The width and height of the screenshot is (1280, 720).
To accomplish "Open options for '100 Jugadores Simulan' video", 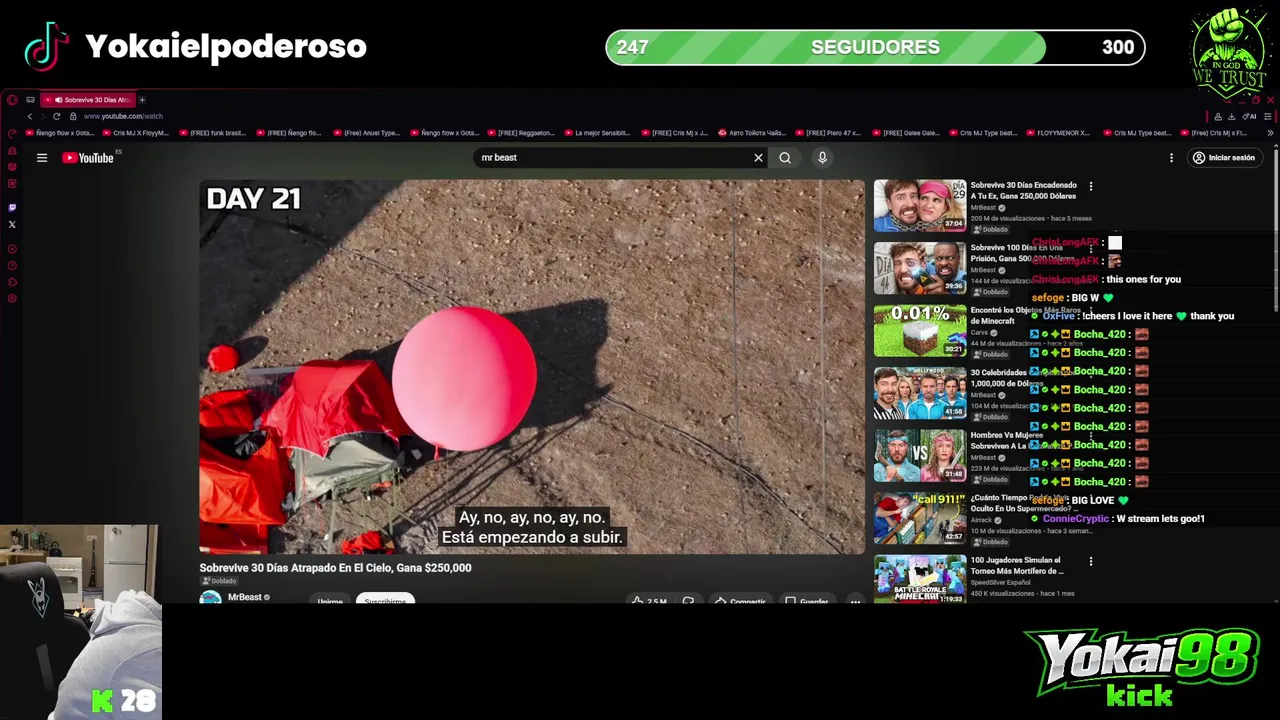I will tap(1091, 561).
